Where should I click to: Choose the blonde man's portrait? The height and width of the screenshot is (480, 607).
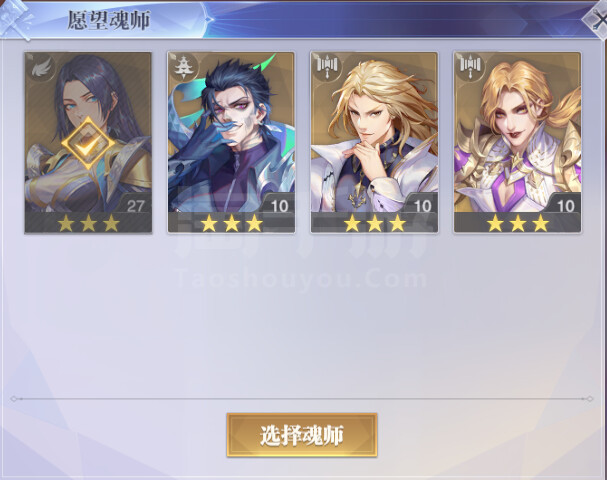374,133
